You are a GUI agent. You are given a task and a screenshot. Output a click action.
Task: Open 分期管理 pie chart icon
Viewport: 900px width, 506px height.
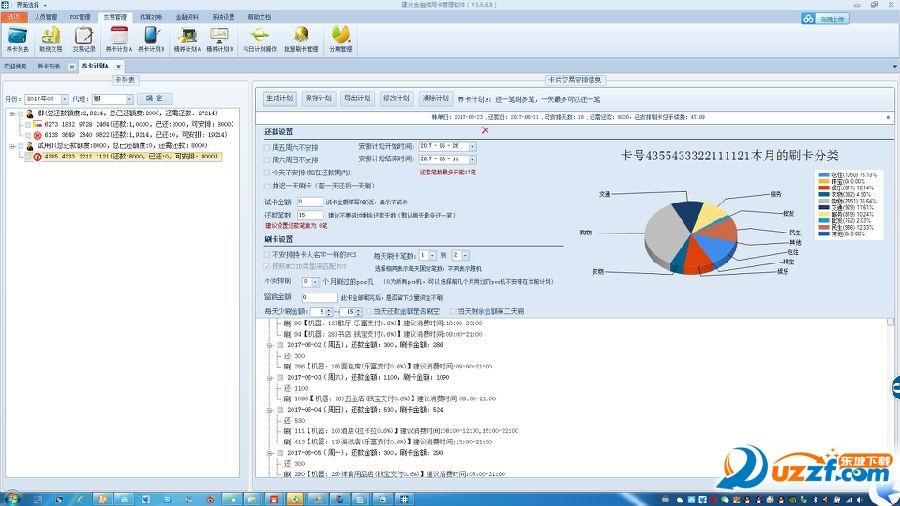coord(341,40)
